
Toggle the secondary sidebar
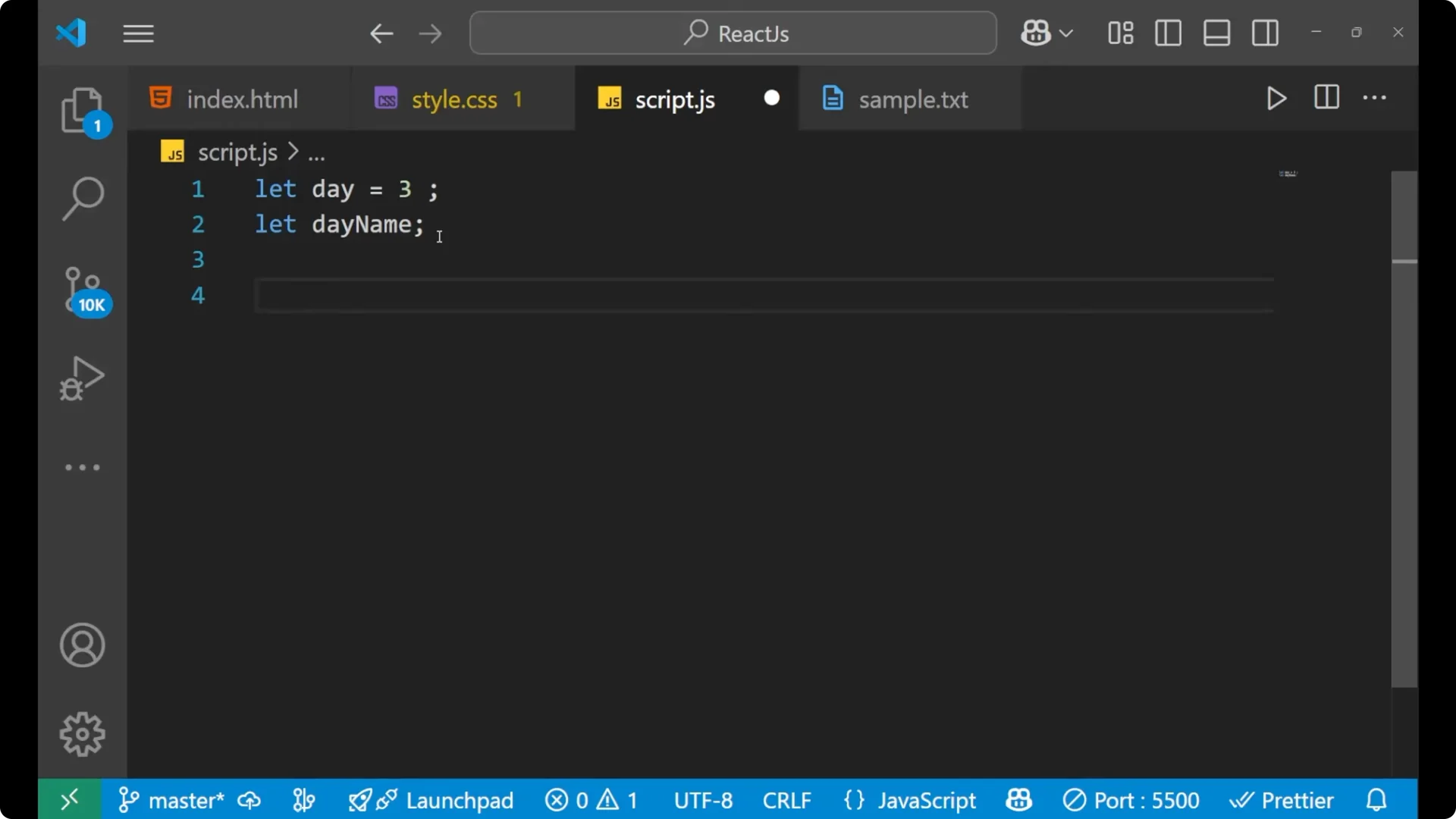click(1265, 33)
